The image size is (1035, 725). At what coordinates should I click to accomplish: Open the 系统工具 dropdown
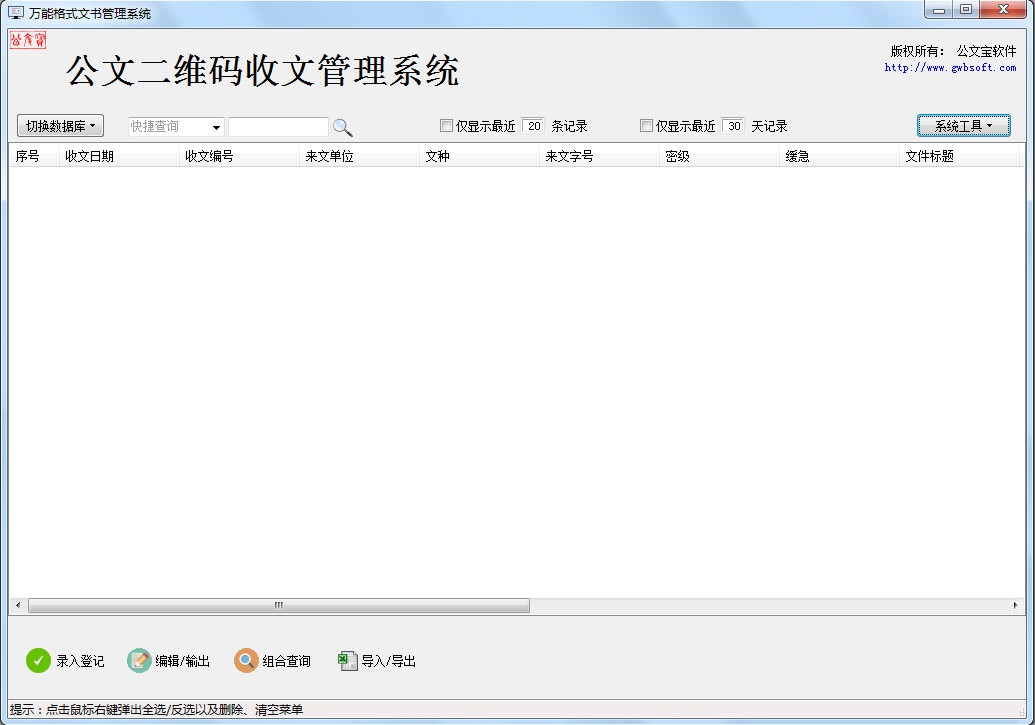coord(963,125)
